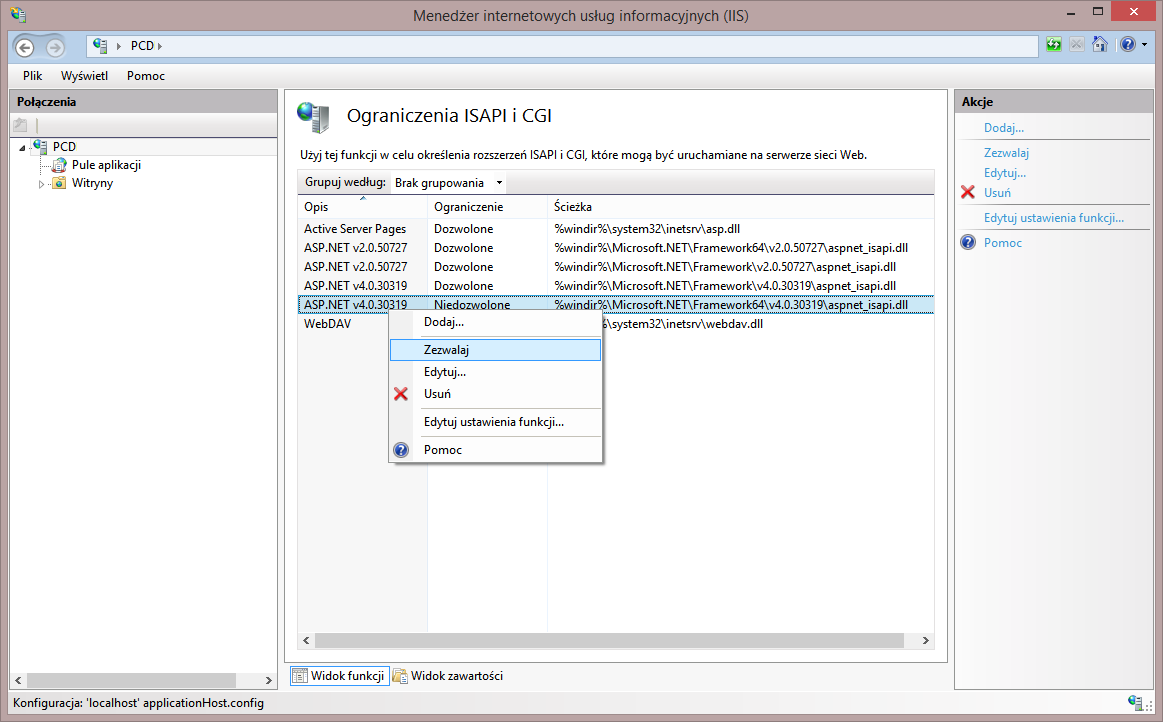Image resolution: width=1163 pixels, height=722 pixels.
Task: Sort by Opis column header
Action: pos(363,207)
